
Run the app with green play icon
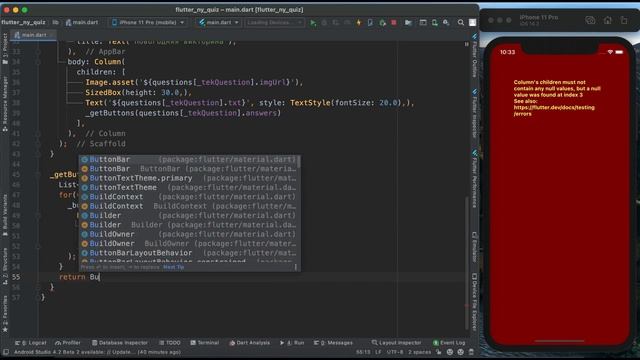coord(313,23)
